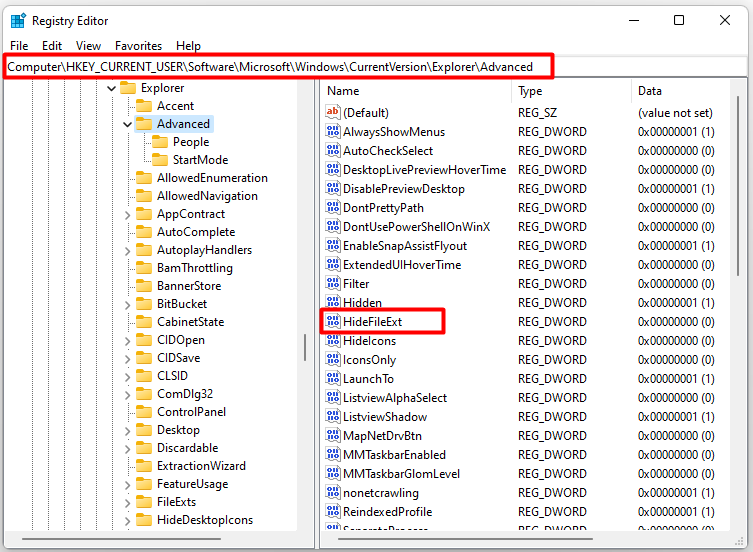
Task: Expand the AppContract key
Action: click(x=127, y=215)
